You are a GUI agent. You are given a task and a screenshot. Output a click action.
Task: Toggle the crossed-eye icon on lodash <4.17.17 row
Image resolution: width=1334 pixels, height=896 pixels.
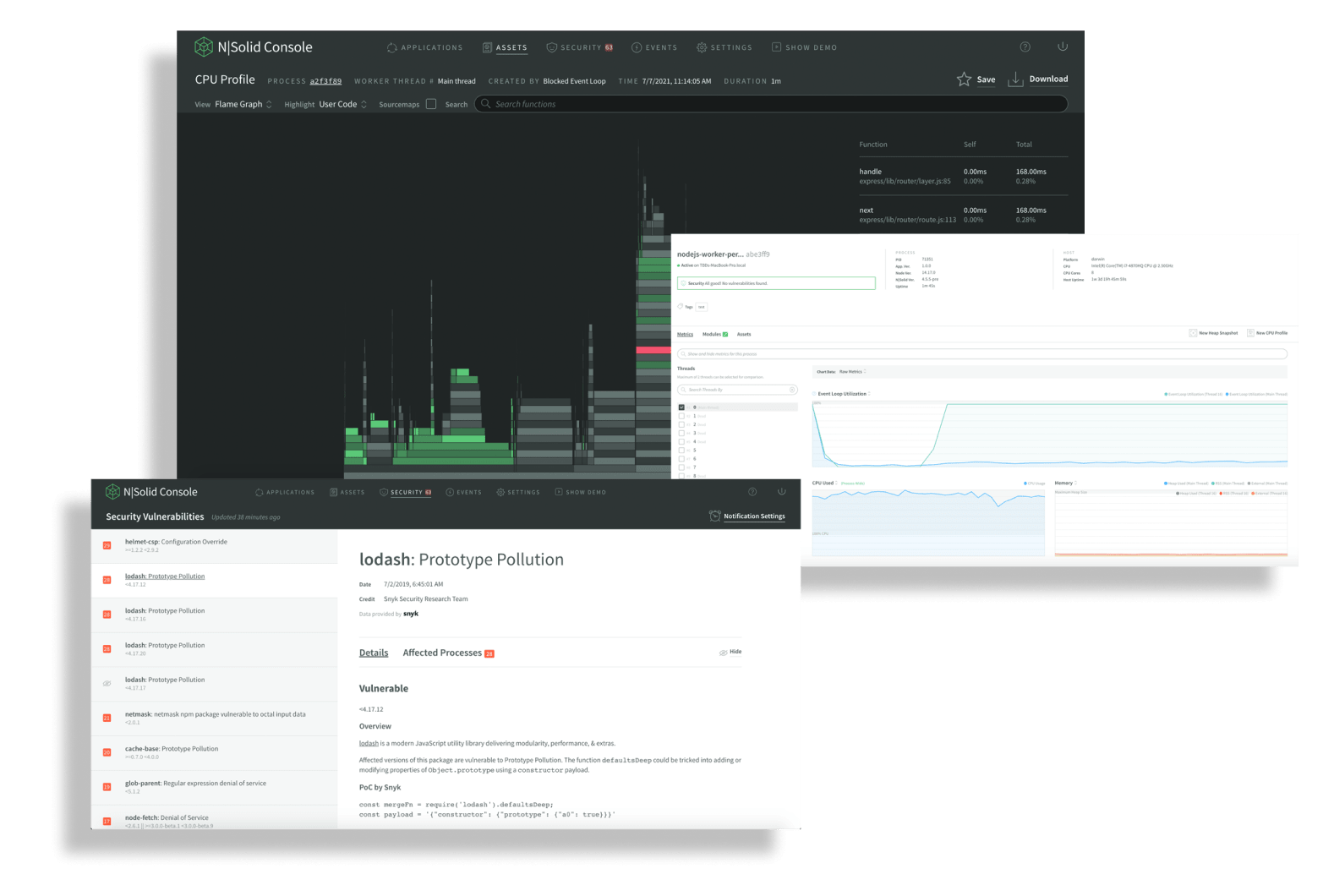[107, 683]
